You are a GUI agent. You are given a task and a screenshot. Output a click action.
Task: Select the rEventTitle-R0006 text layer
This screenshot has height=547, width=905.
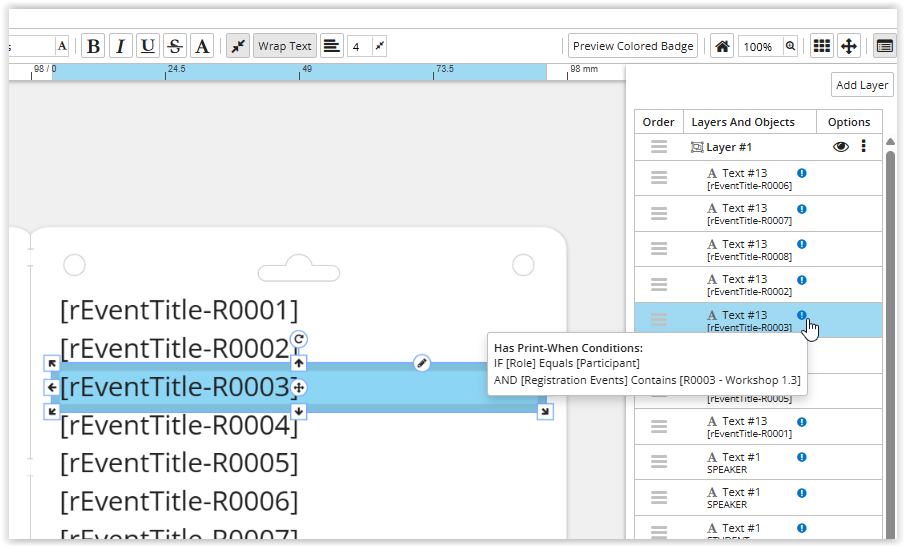click(748, 179)
